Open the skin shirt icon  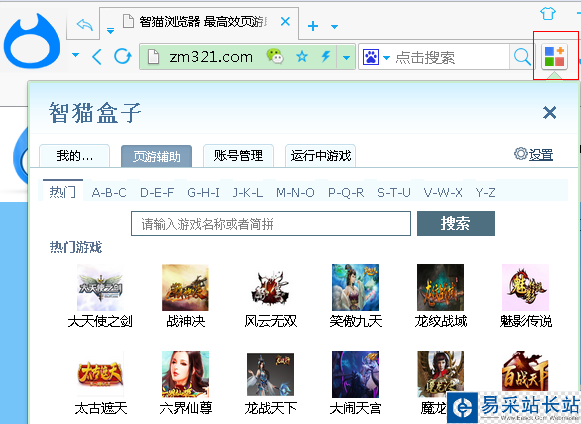(x=548, y=14)
